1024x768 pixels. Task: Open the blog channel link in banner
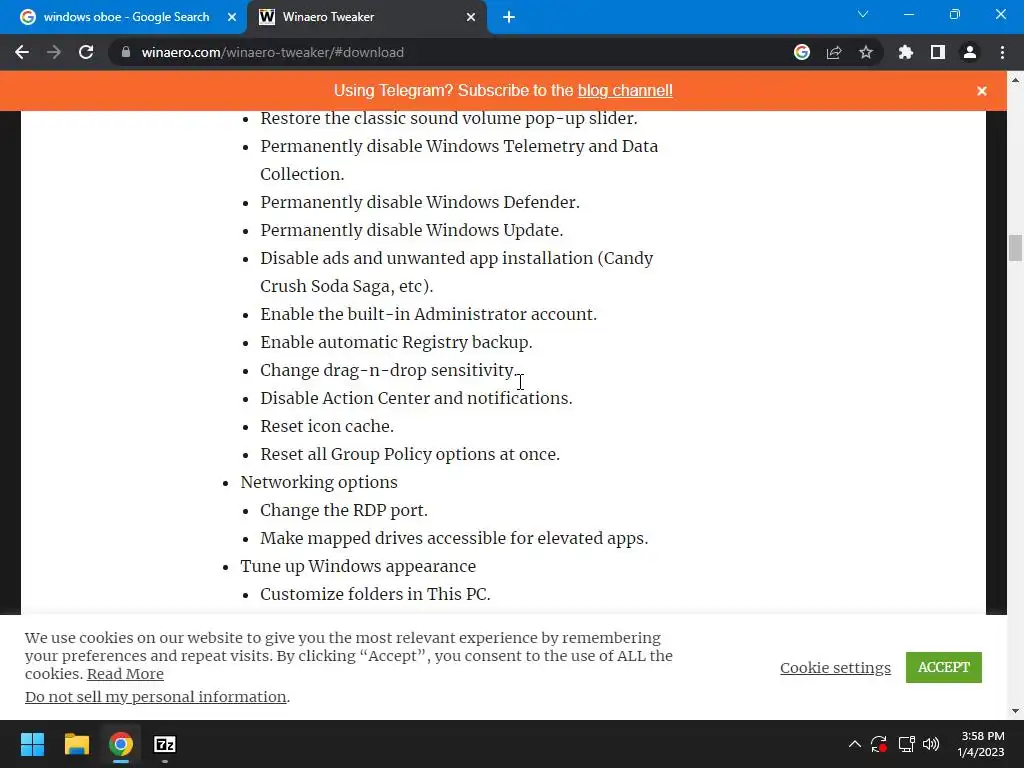pyautogui.click(x=625, y=91)
